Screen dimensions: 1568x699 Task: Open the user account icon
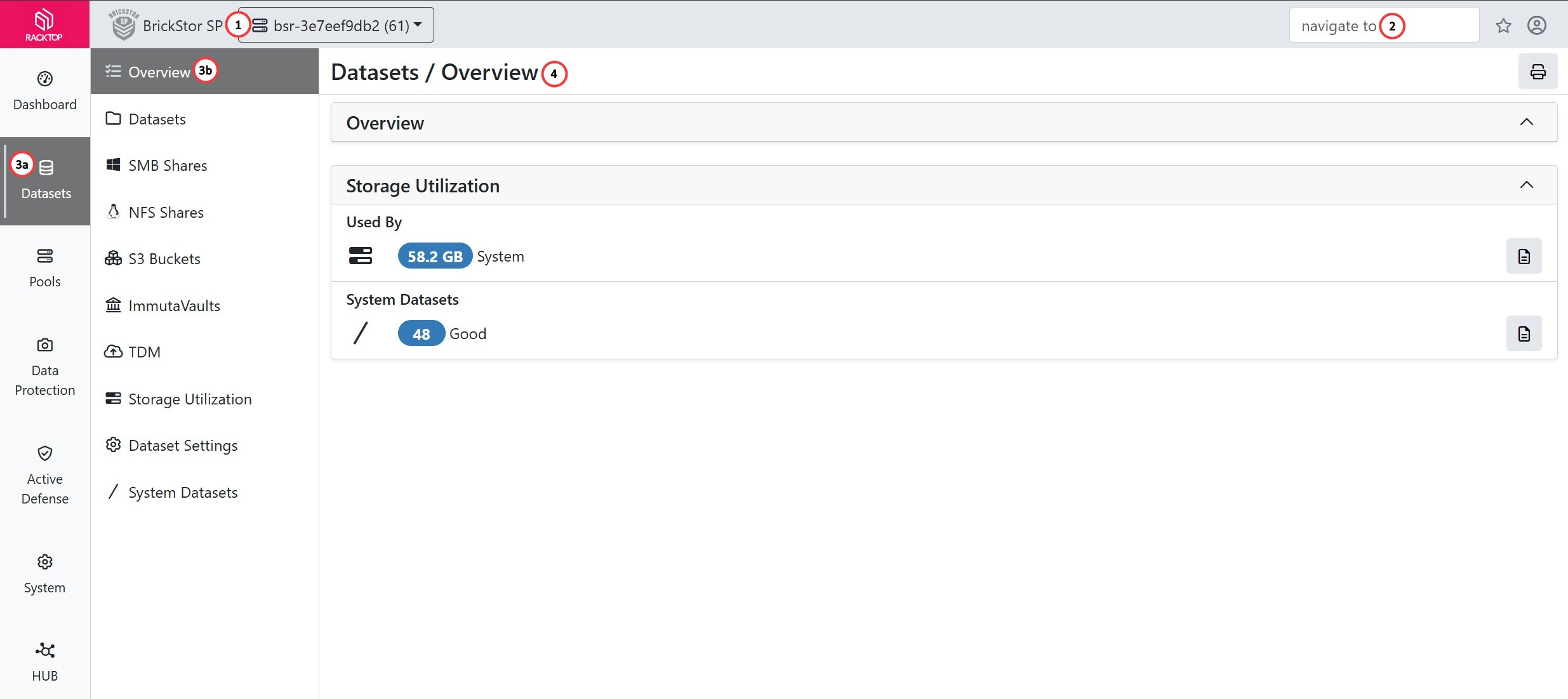pos(1536,25)
